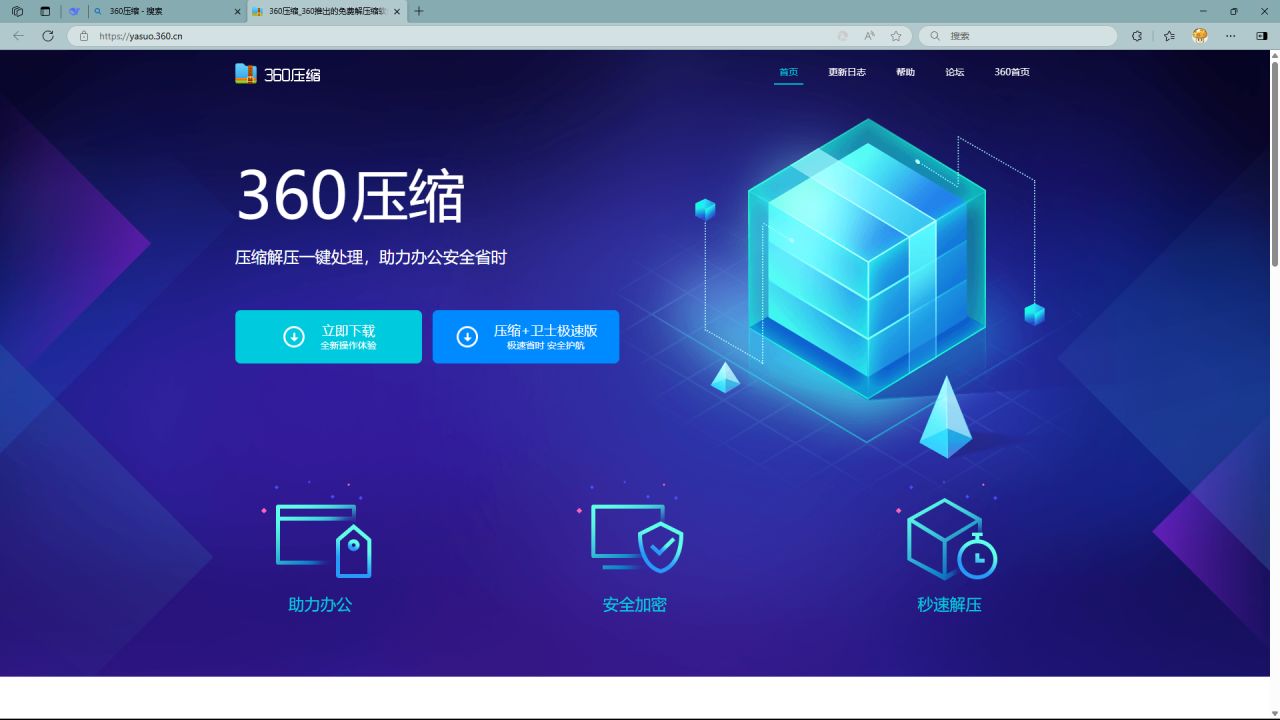This screenshot has height=720, width=1280.
Task: Open the 360首页 nav link
Action: click(1012, 72)
